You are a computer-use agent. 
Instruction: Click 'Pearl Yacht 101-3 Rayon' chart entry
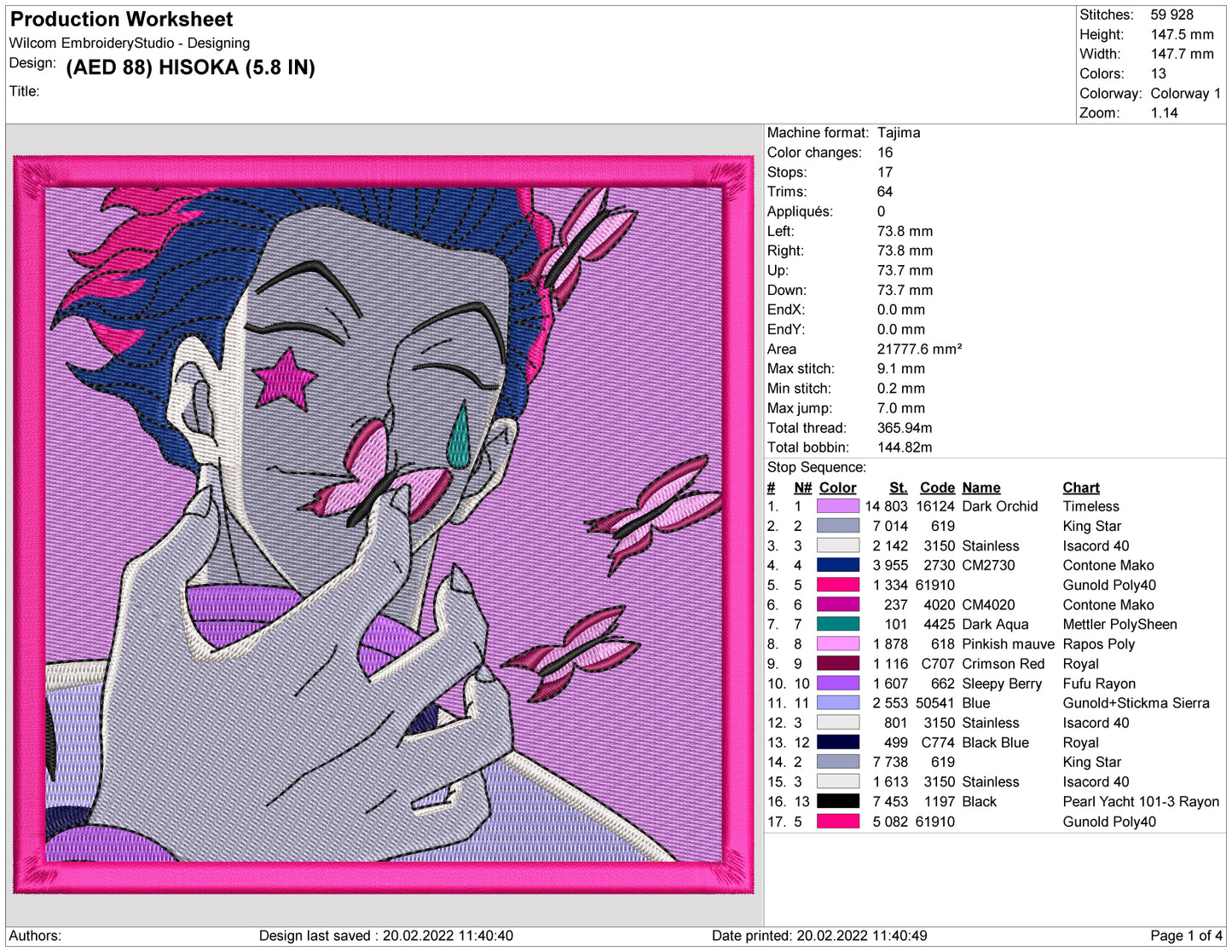click(x=1141, y=802)
